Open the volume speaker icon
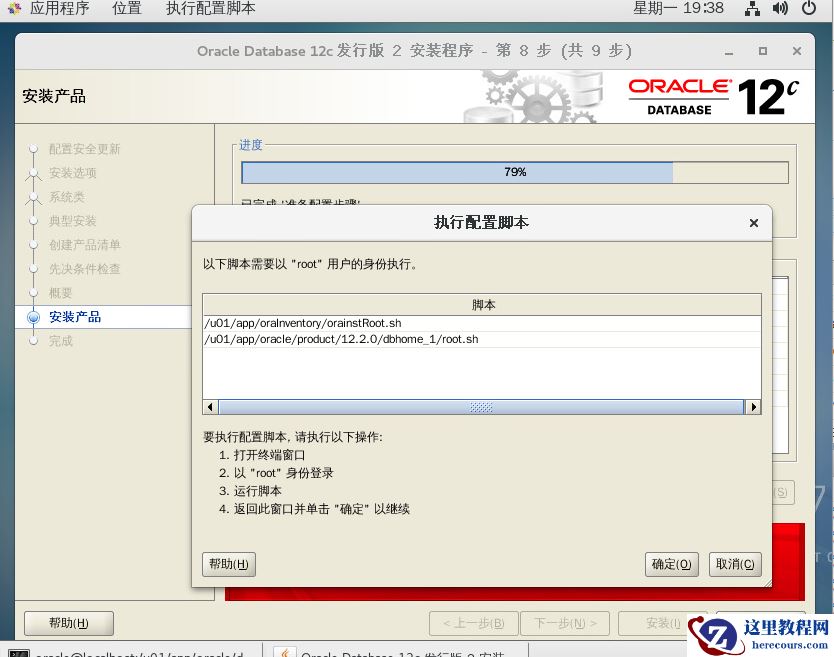Viewport: 834px width, 657px height. click(x=780, y=8)
